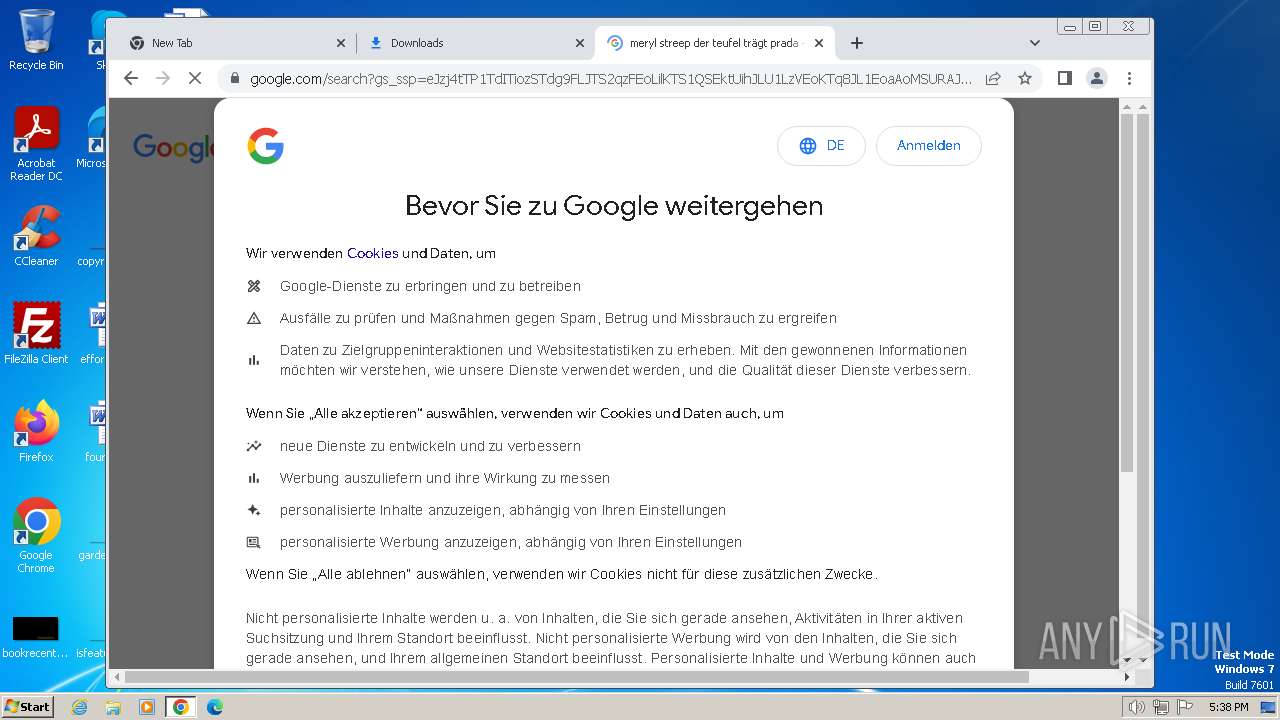
Task: Open Acrobat Reader DC desktop shortcut
Action: point(36,145)
